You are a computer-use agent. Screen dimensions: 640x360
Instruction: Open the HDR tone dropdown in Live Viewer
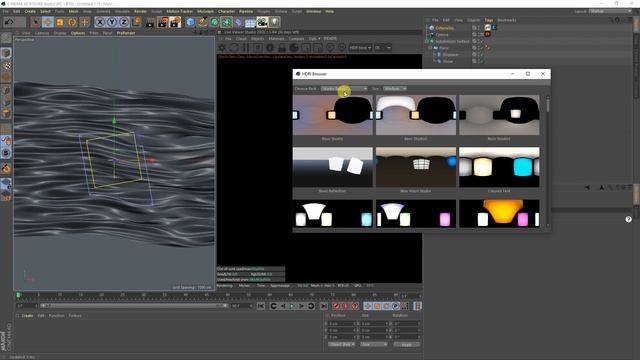point(360,48)
